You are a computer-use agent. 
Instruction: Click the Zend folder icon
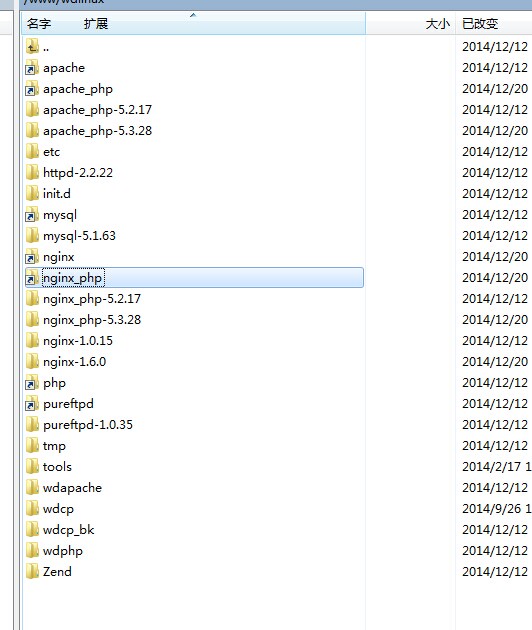click(32, 571)
